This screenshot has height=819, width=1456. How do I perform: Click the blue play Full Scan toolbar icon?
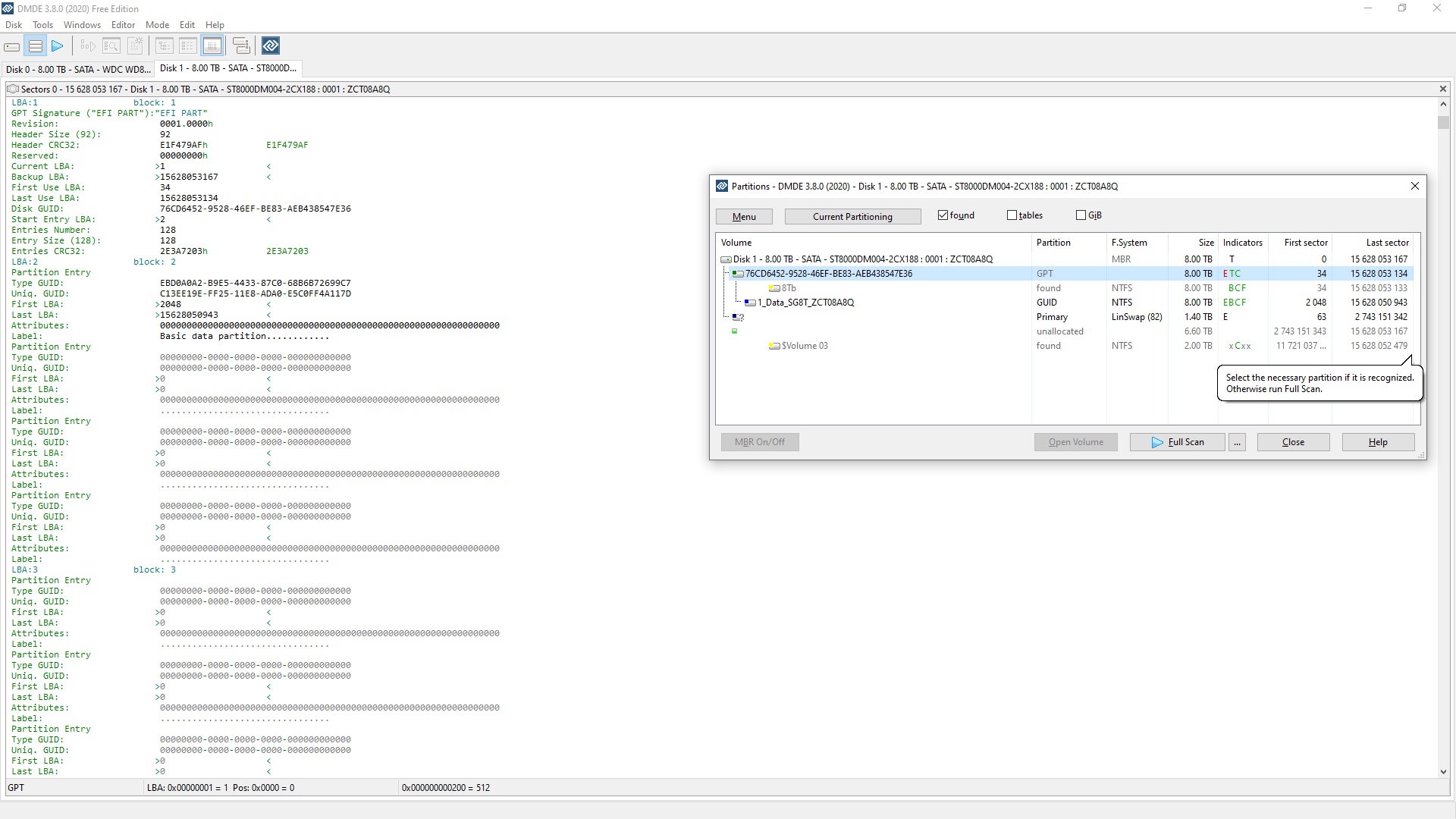pos(58,46)
